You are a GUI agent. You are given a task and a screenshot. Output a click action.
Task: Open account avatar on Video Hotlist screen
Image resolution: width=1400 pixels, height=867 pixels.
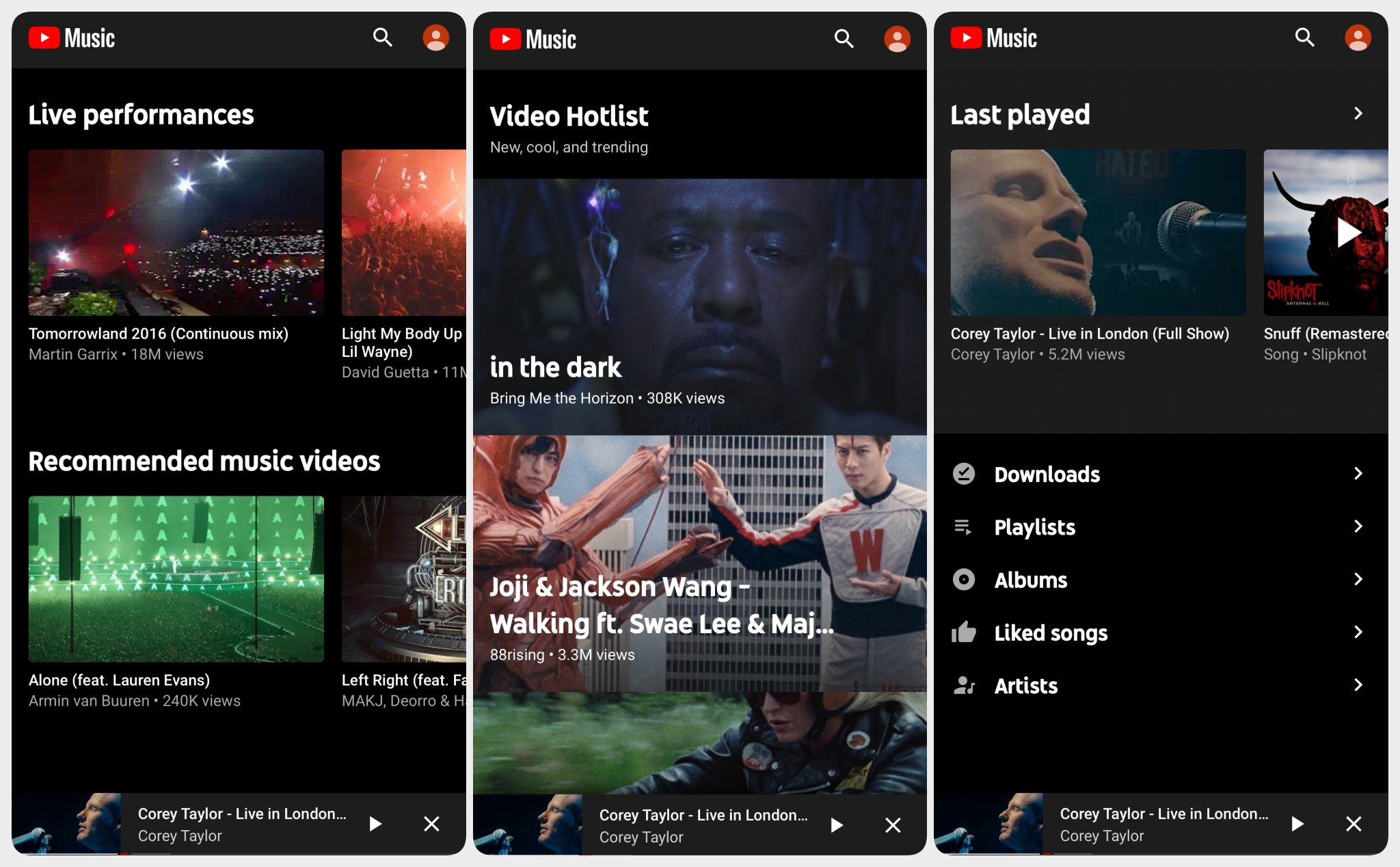coord(897,39)
